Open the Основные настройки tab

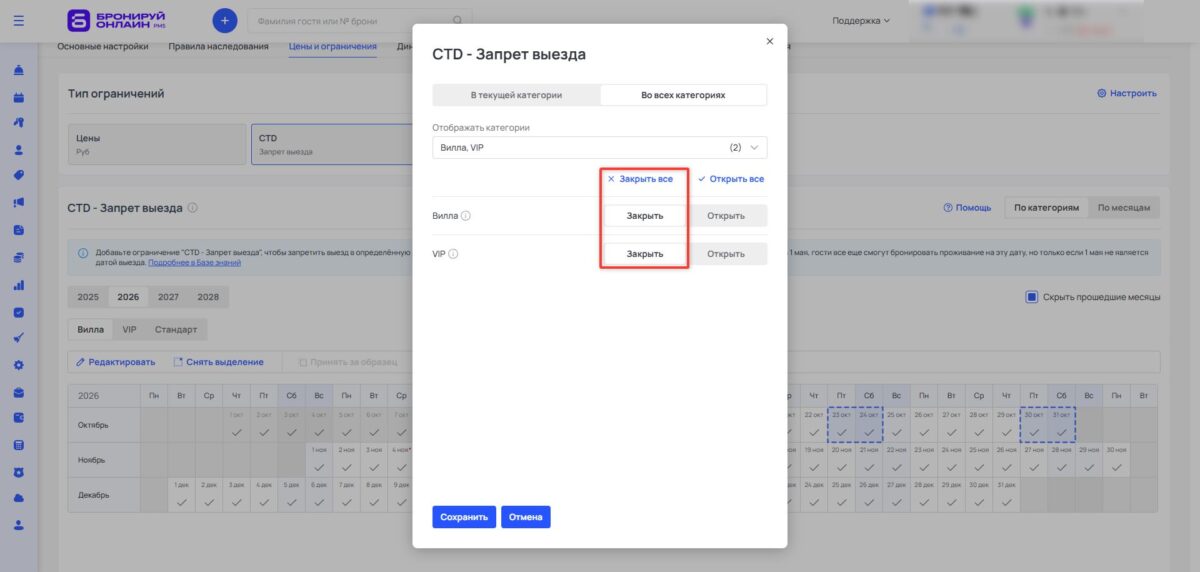tap(103, 46)
